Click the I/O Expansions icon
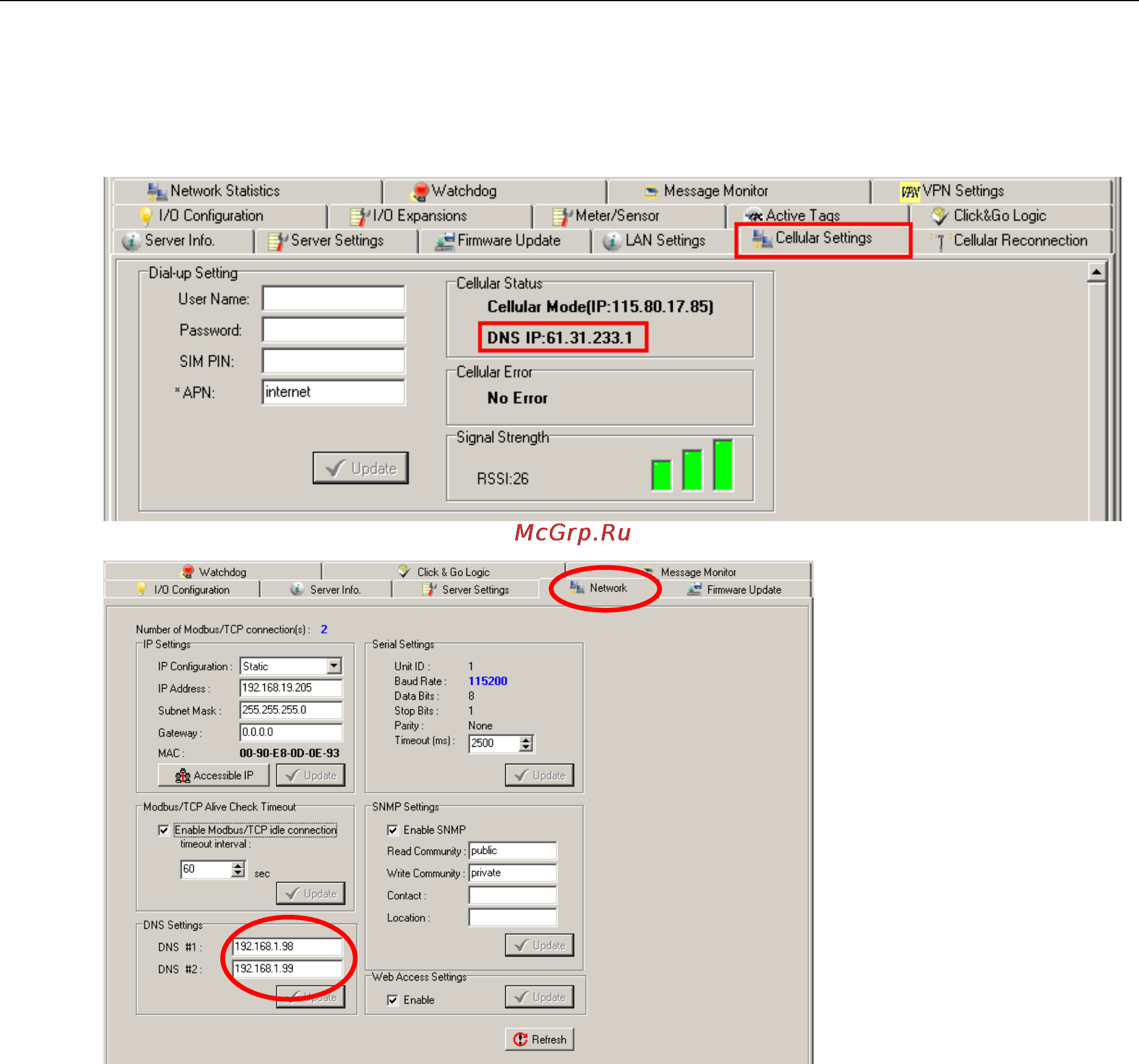 coord(359,216)
